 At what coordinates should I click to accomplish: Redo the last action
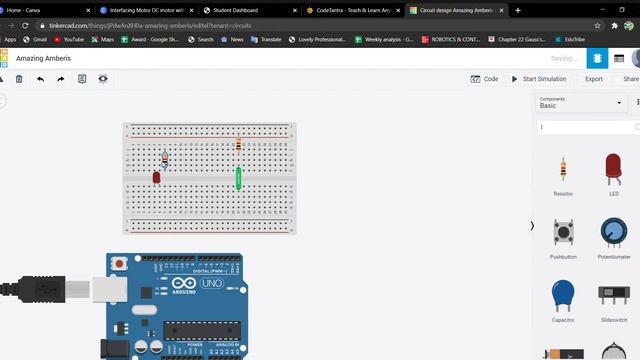pos(60,79)
